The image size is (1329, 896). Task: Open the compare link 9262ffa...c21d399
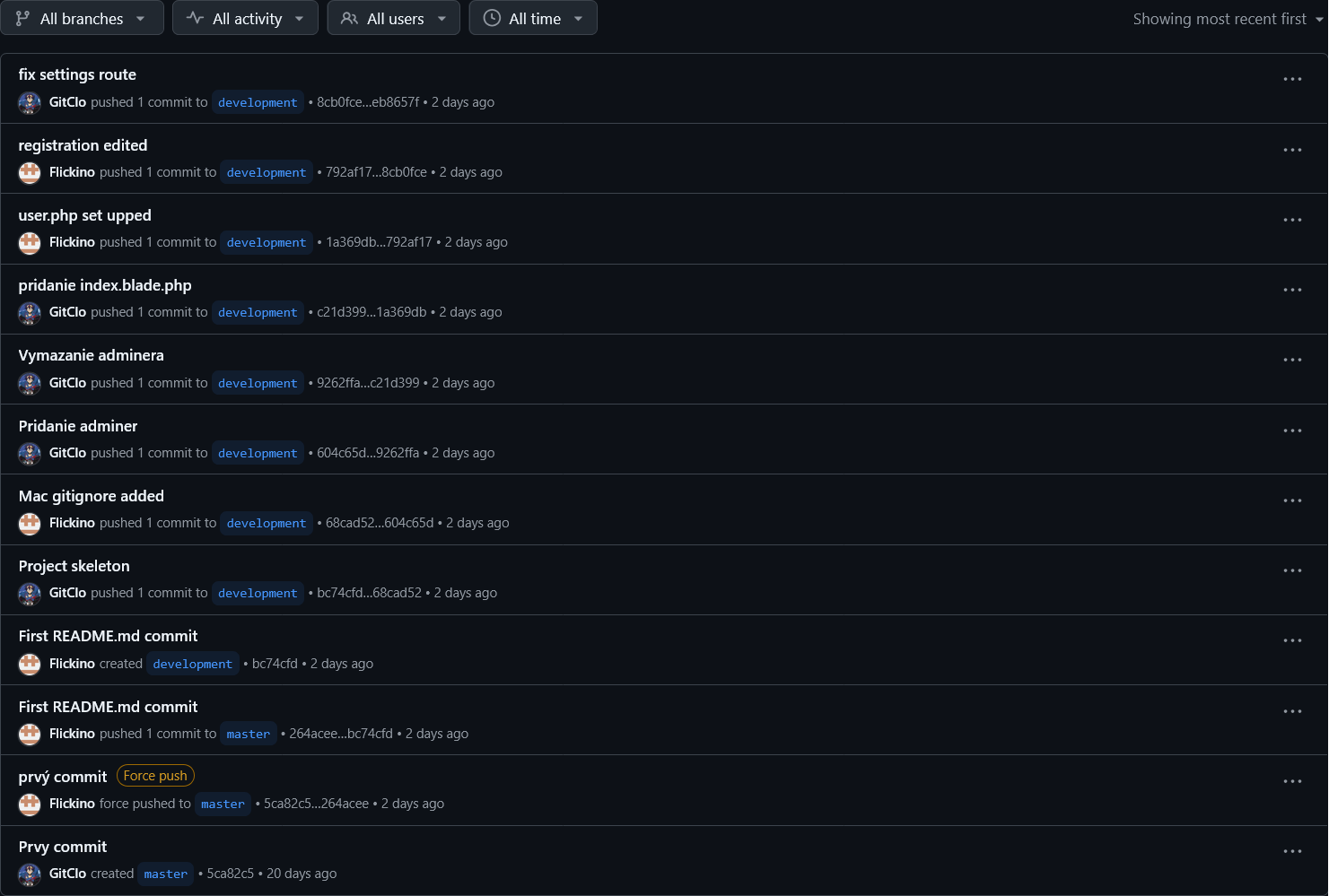point(368,383)
